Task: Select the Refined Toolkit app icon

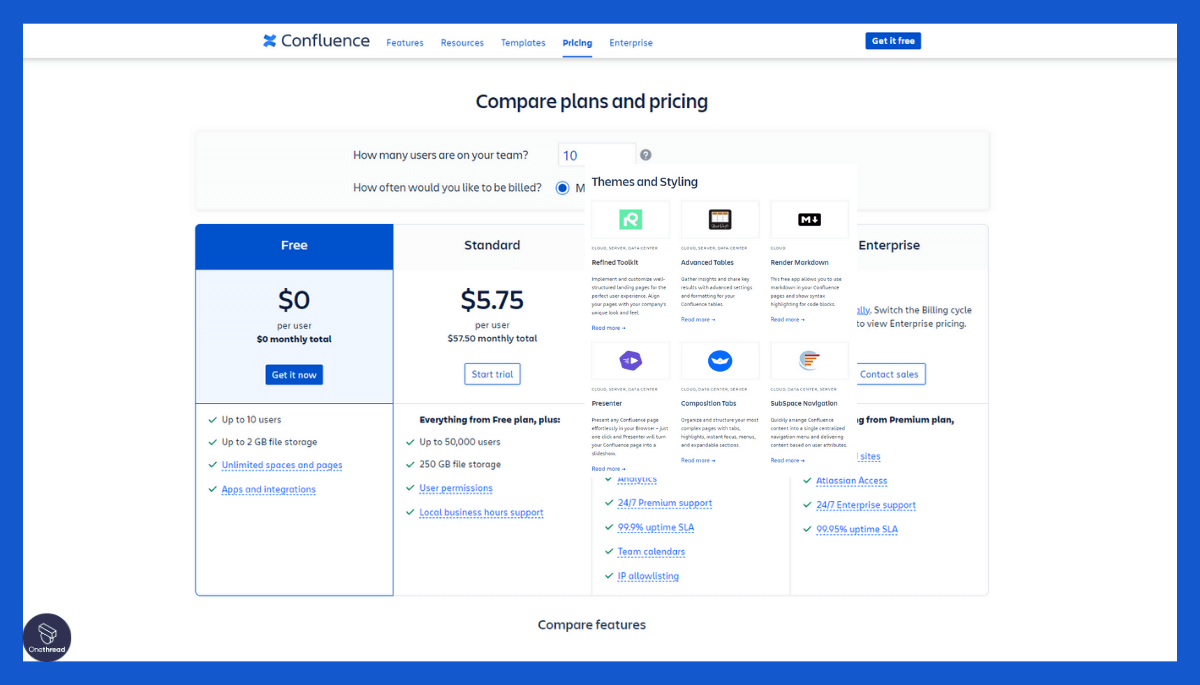Action: click(x=630, y=219)
